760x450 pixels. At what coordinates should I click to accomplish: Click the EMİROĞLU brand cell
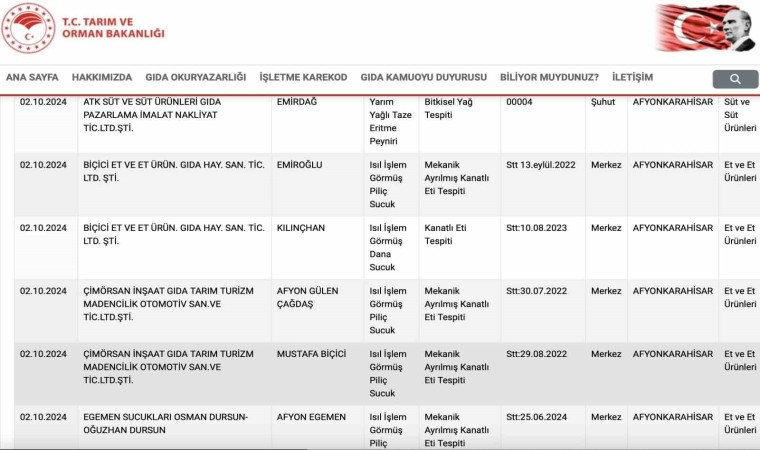click(x=300, y=165)
